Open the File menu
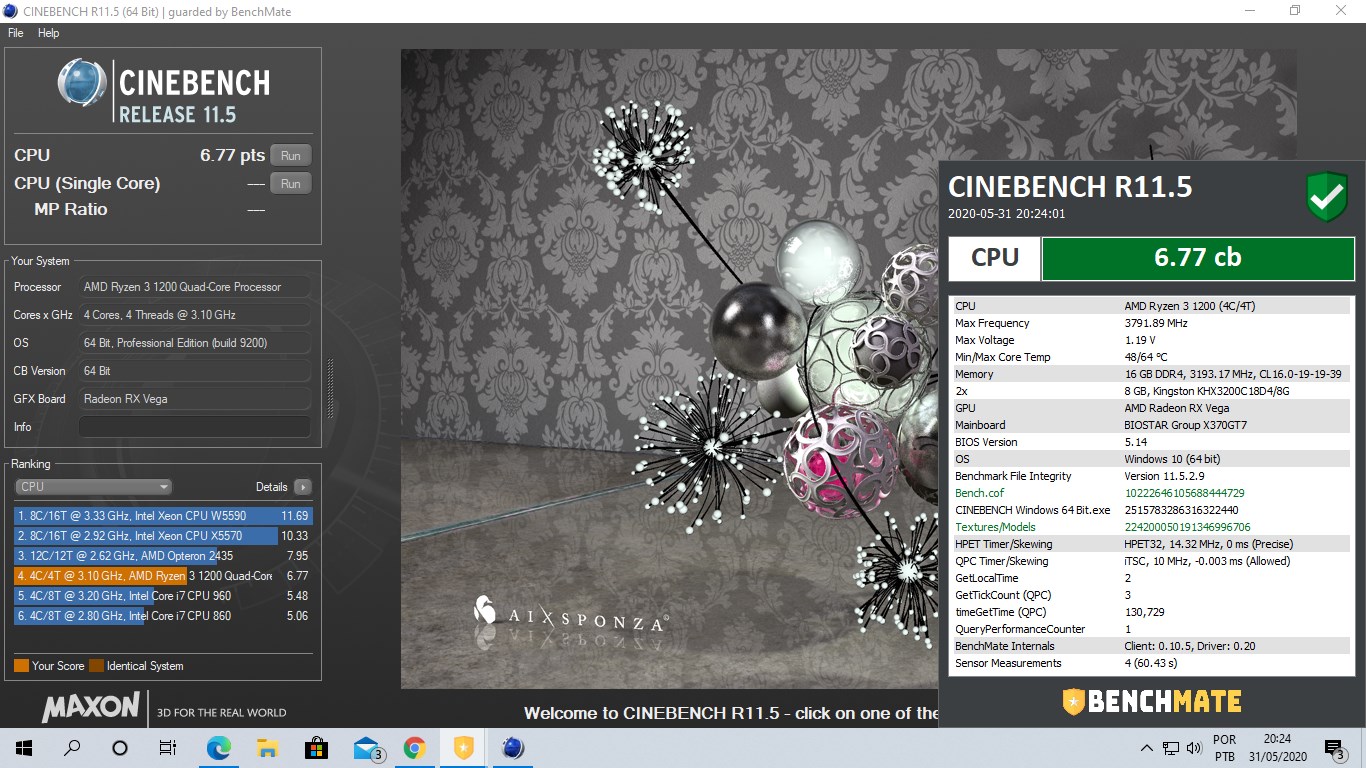This screenshot has height=768, width=1366. pos(15,33)
